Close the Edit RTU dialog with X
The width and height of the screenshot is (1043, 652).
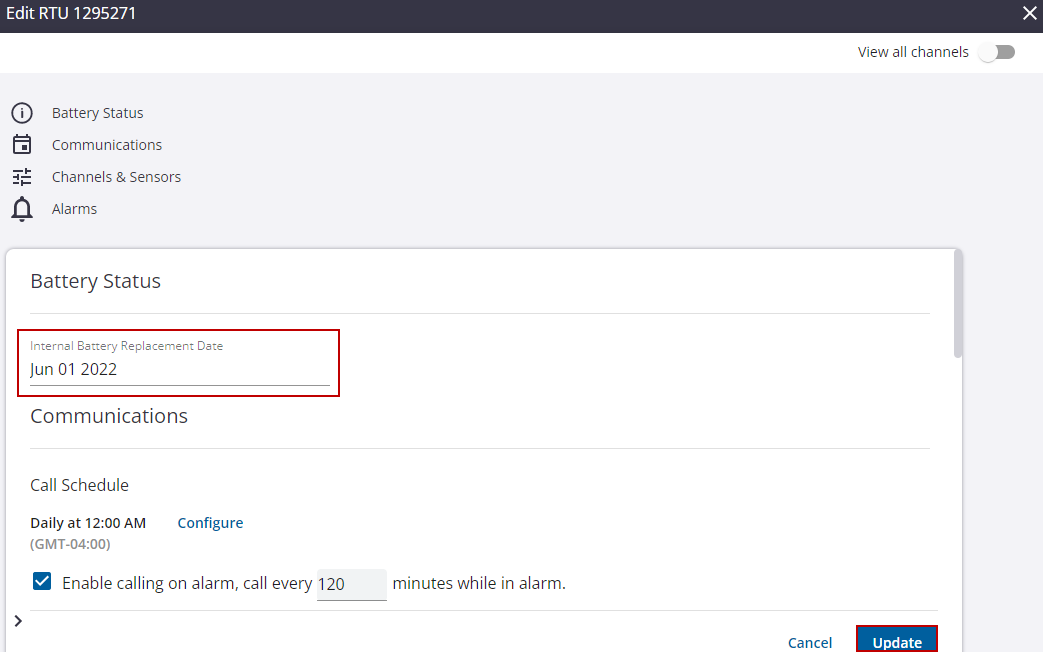coord(1029,14)
